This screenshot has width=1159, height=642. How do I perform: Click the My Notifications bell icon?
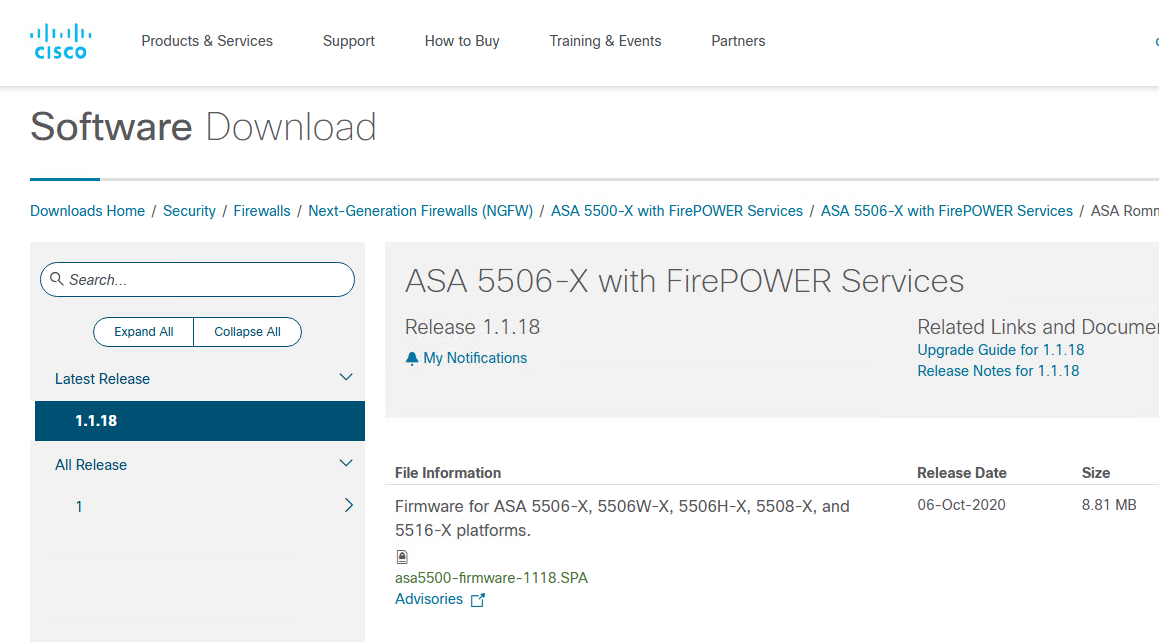412,358
